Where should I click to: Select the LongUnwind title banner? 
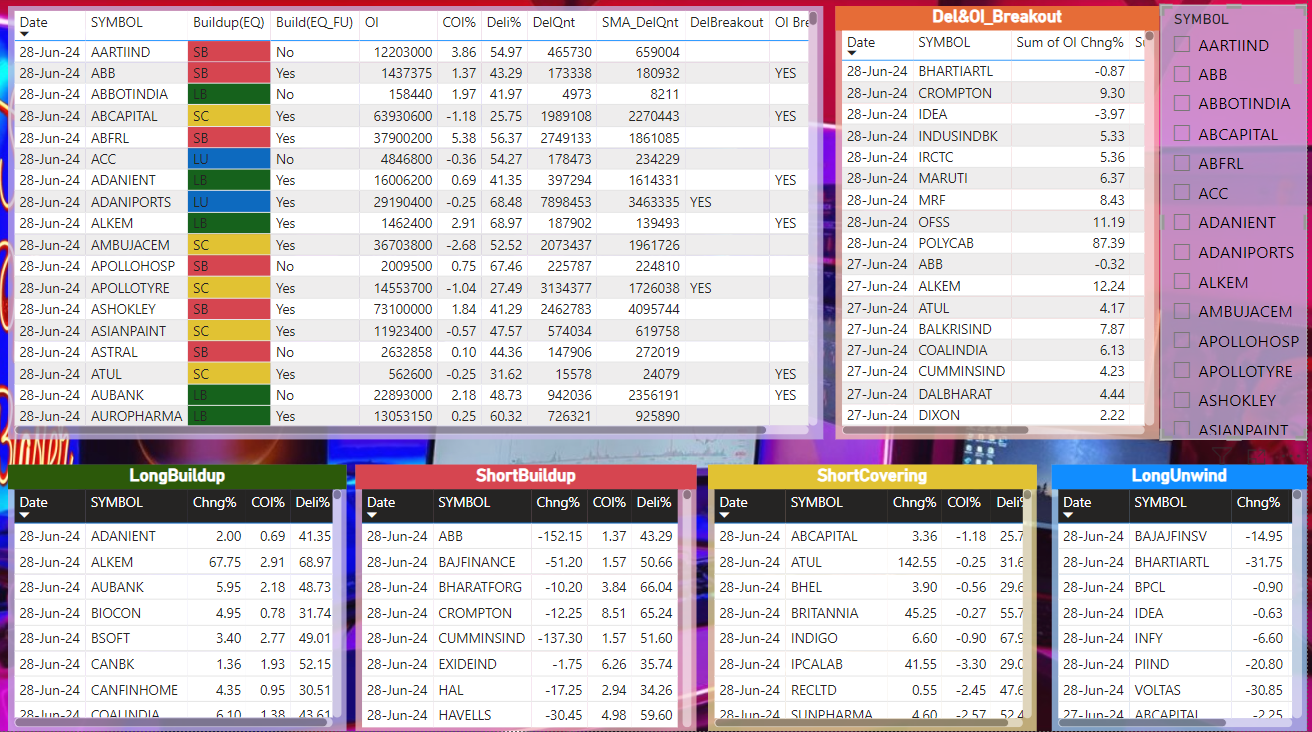1179,476
